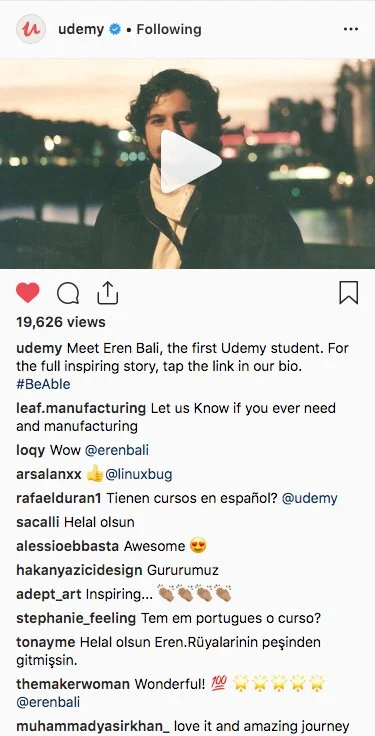Open the @linuxbug mention
Screen dimensions: 375x736
139,475
